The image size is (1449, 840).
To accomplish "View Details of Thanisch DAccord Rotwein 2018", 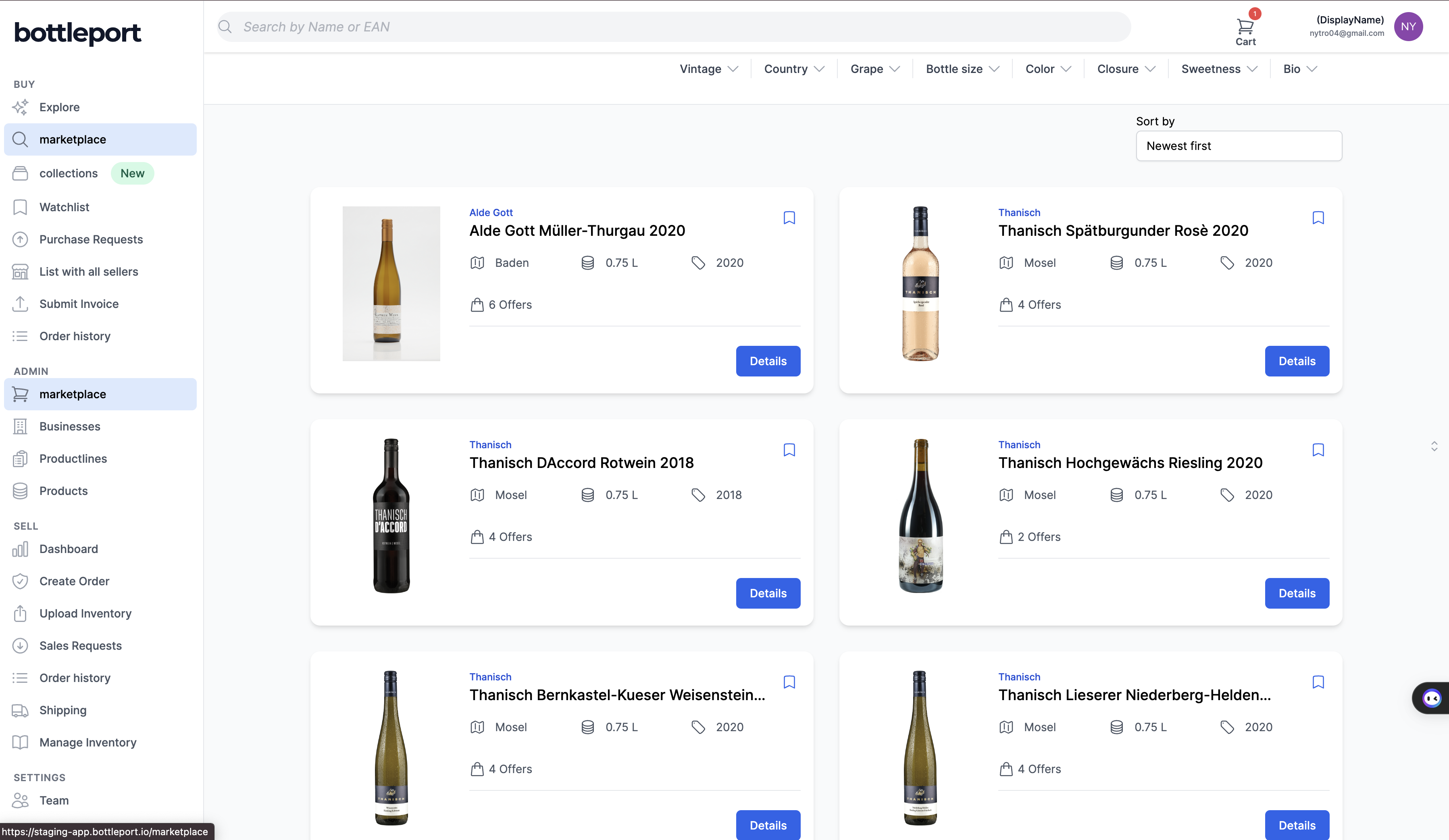I will [x=768, y=593].
